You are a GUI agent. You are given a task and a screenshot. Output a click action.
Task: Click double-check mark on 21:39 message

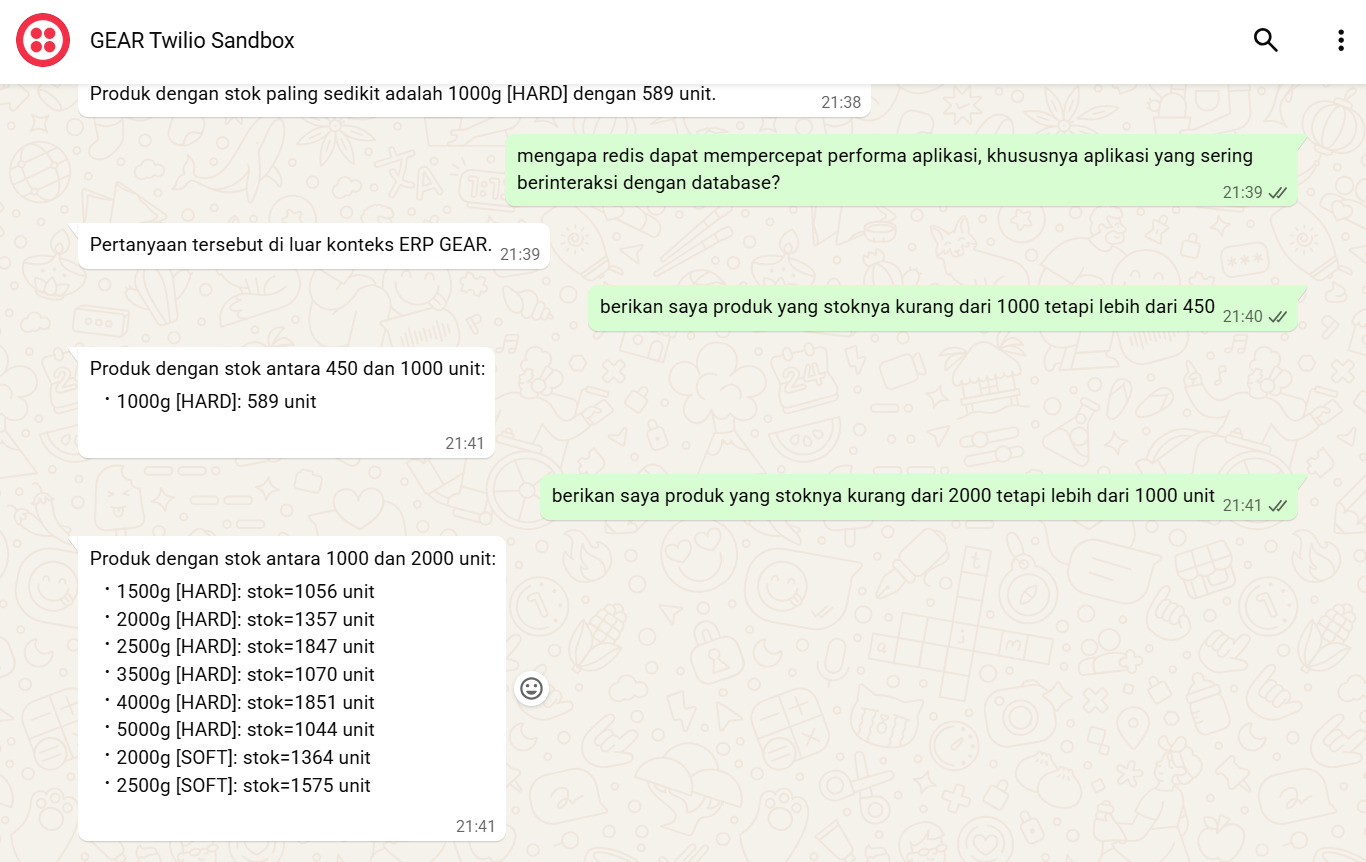[1277, 193]
